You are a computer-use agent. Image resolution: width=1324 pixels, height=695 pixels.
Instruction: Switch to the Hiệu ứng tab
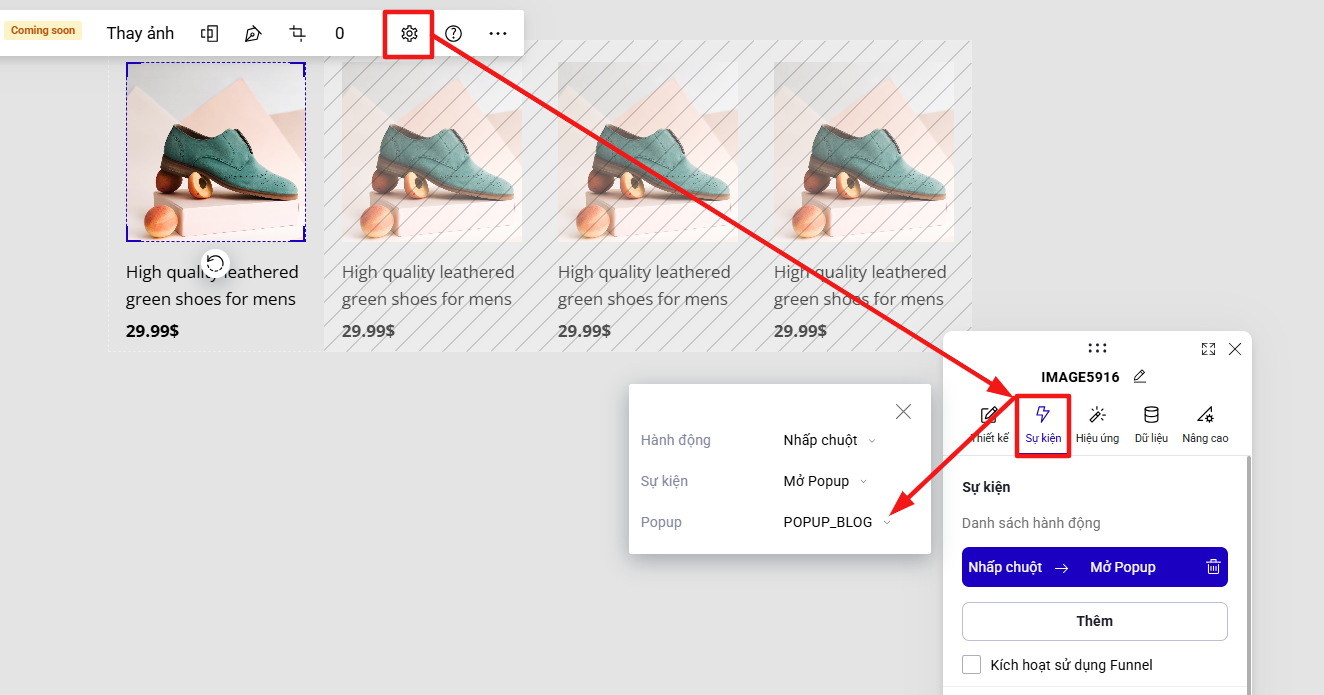pyautogui.click(x=1097, y=425)
